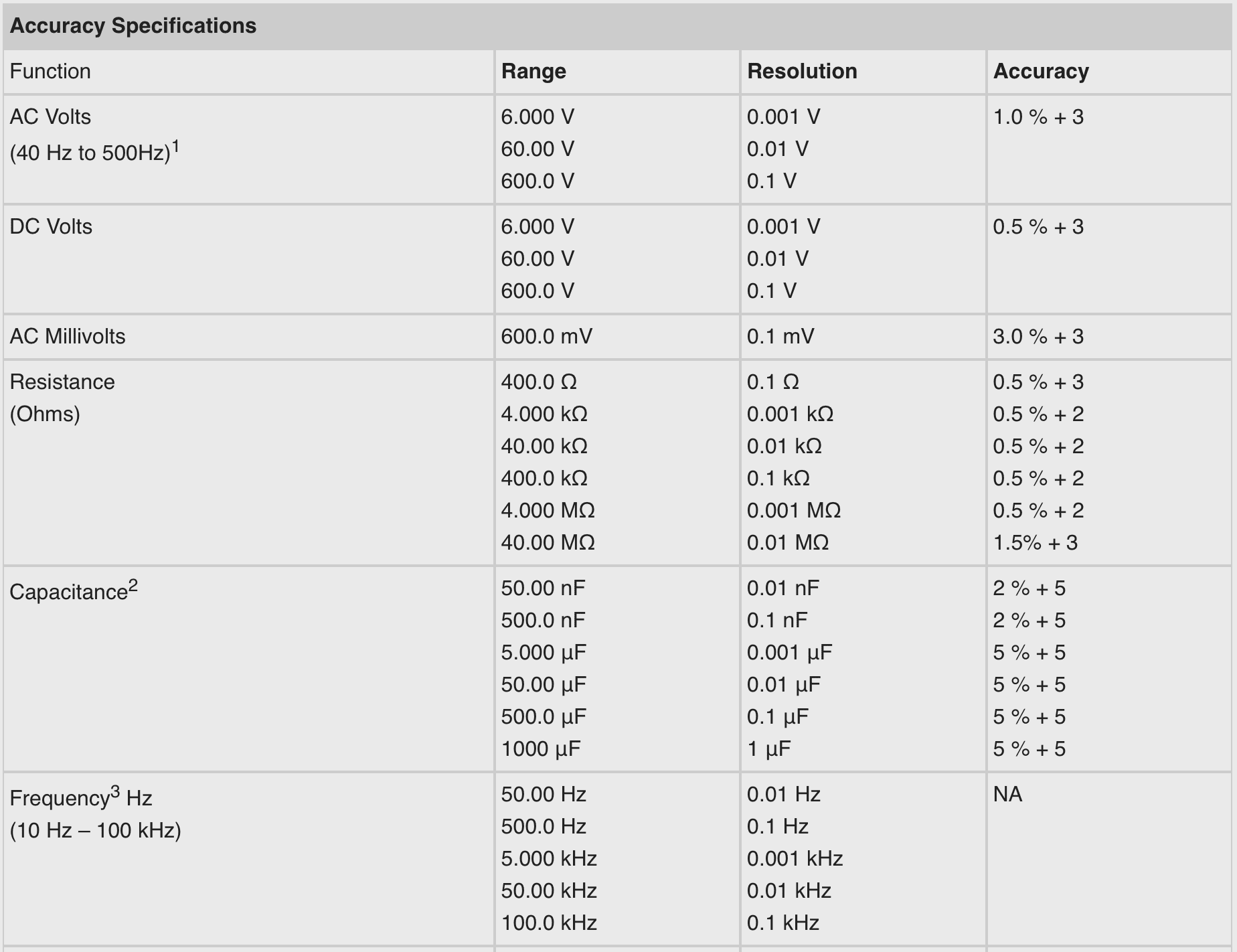Click the 1.5% + 3 accuracy value
The width and height of the screenshot is (1237, 952).
pos(1036,543)
